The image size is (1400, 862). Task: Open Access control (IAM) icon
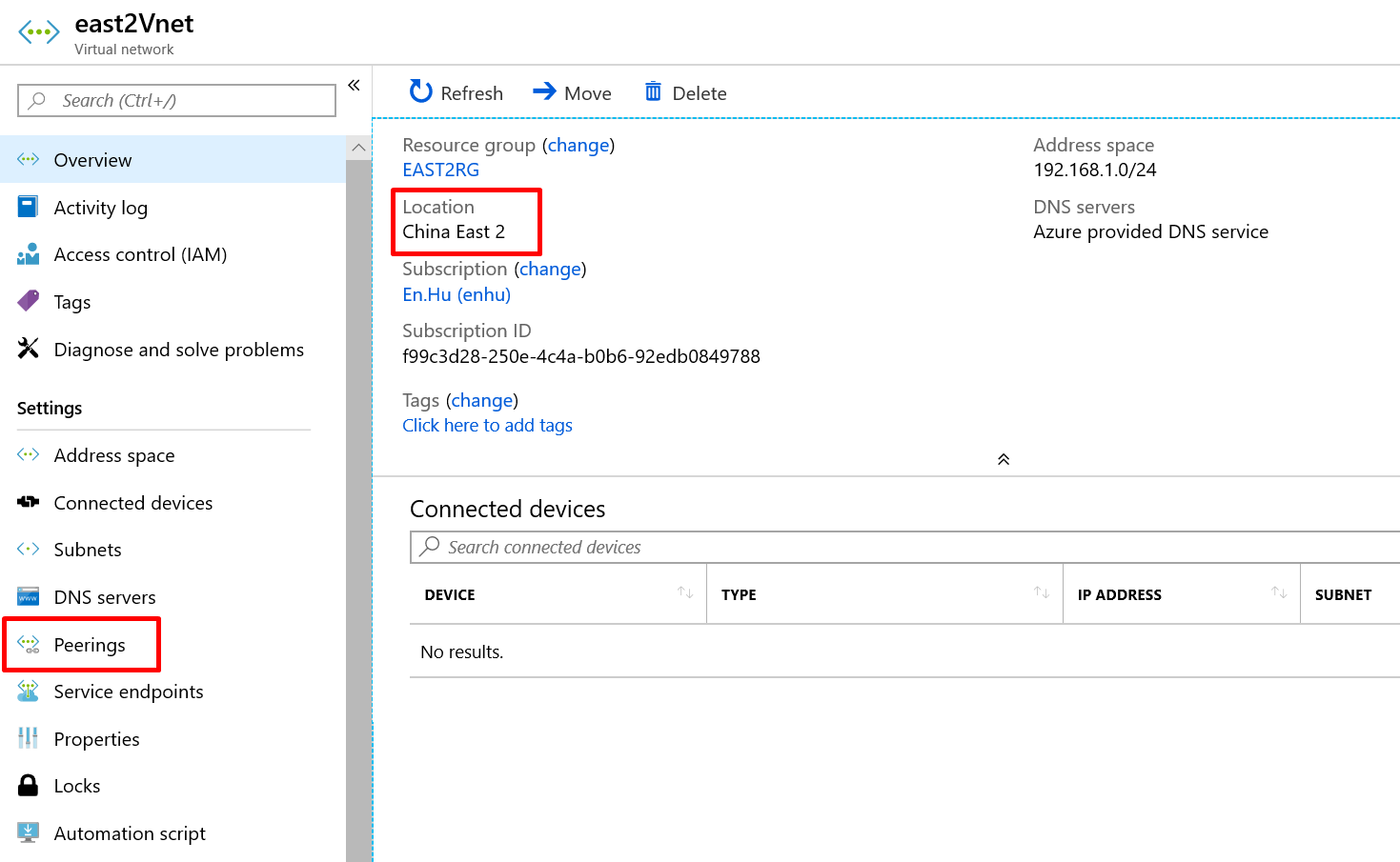click(29, 254)
